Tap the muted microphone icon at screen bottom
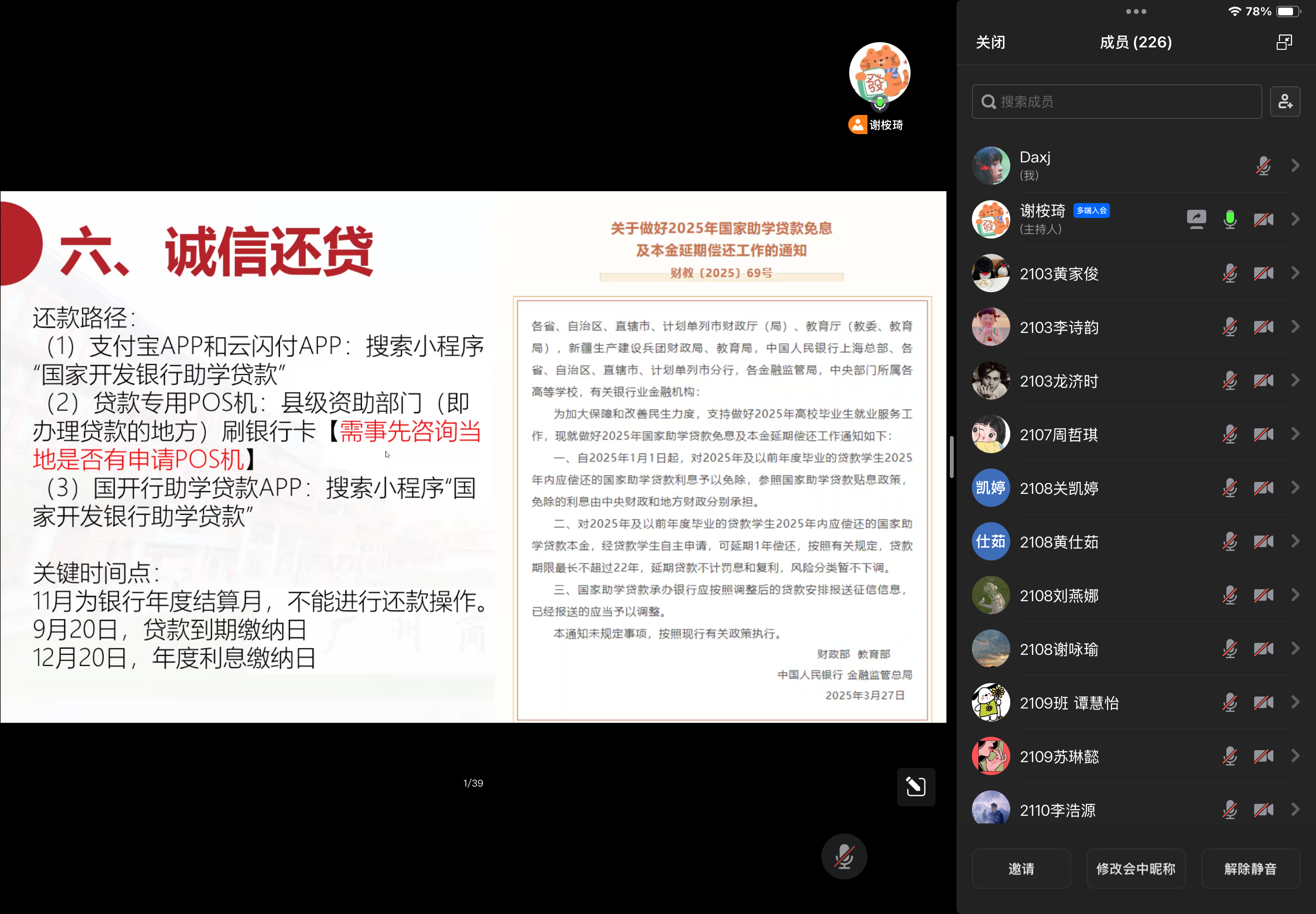1316x914 pixels. (843, 856)
